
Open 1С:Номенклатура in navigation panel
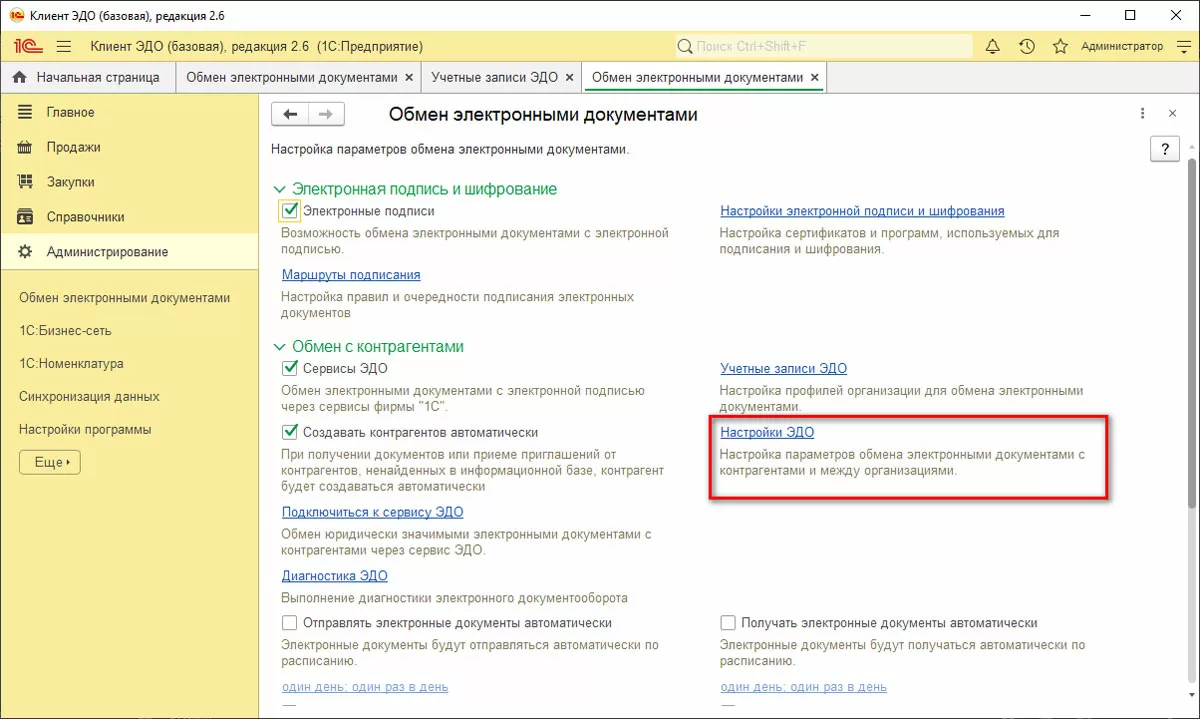coord(71,363)
